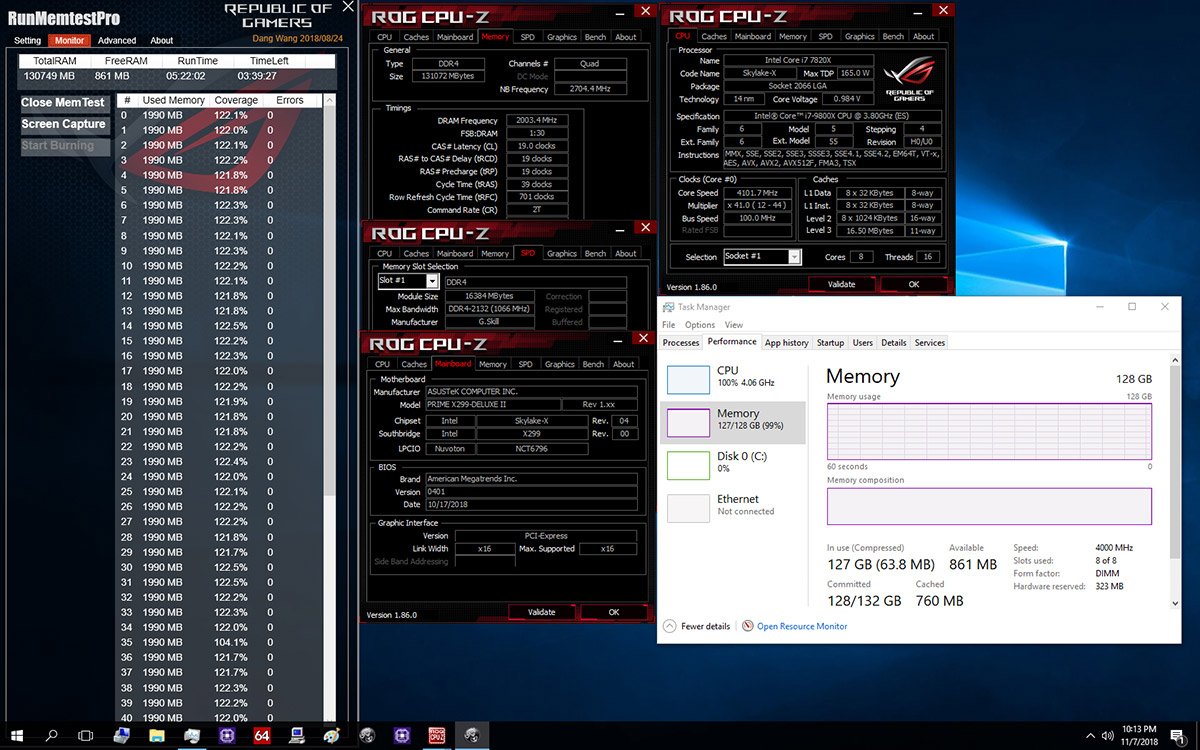Open File Explorer from the taskbar
The height and width of the screenshot is (750, 1200).
157,735
